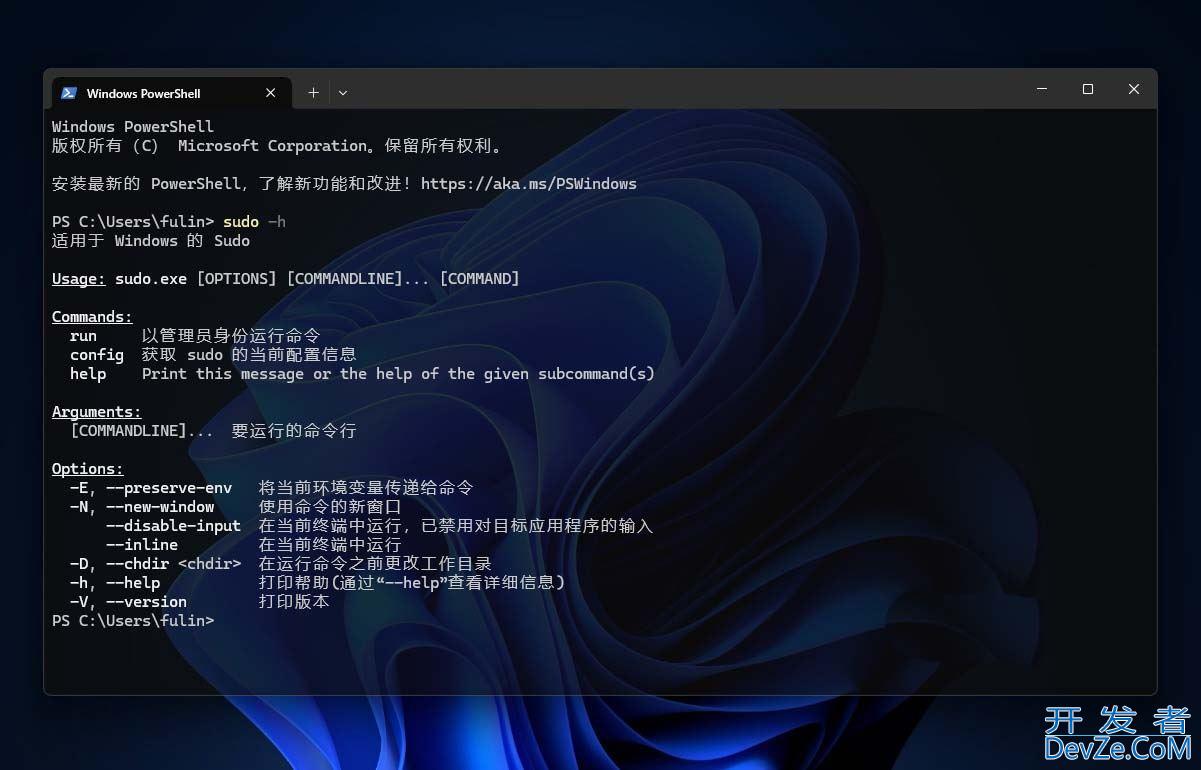Click 'Microsoft Corporation' in the copyright line

coord(273,146)
